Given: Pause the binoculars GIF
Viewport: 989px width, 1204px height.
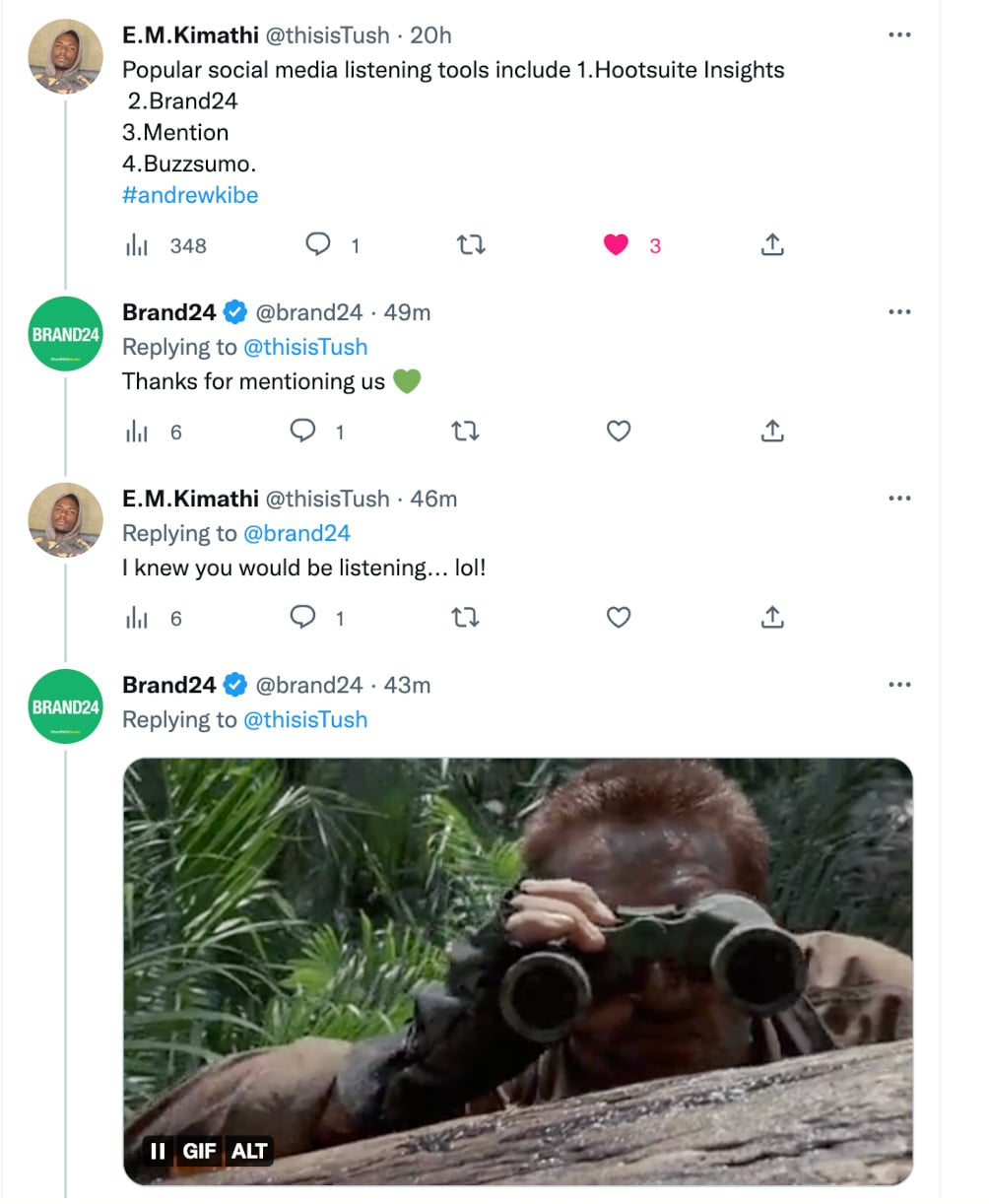Looking at the screenshot, I should [x=157, y=1151].
